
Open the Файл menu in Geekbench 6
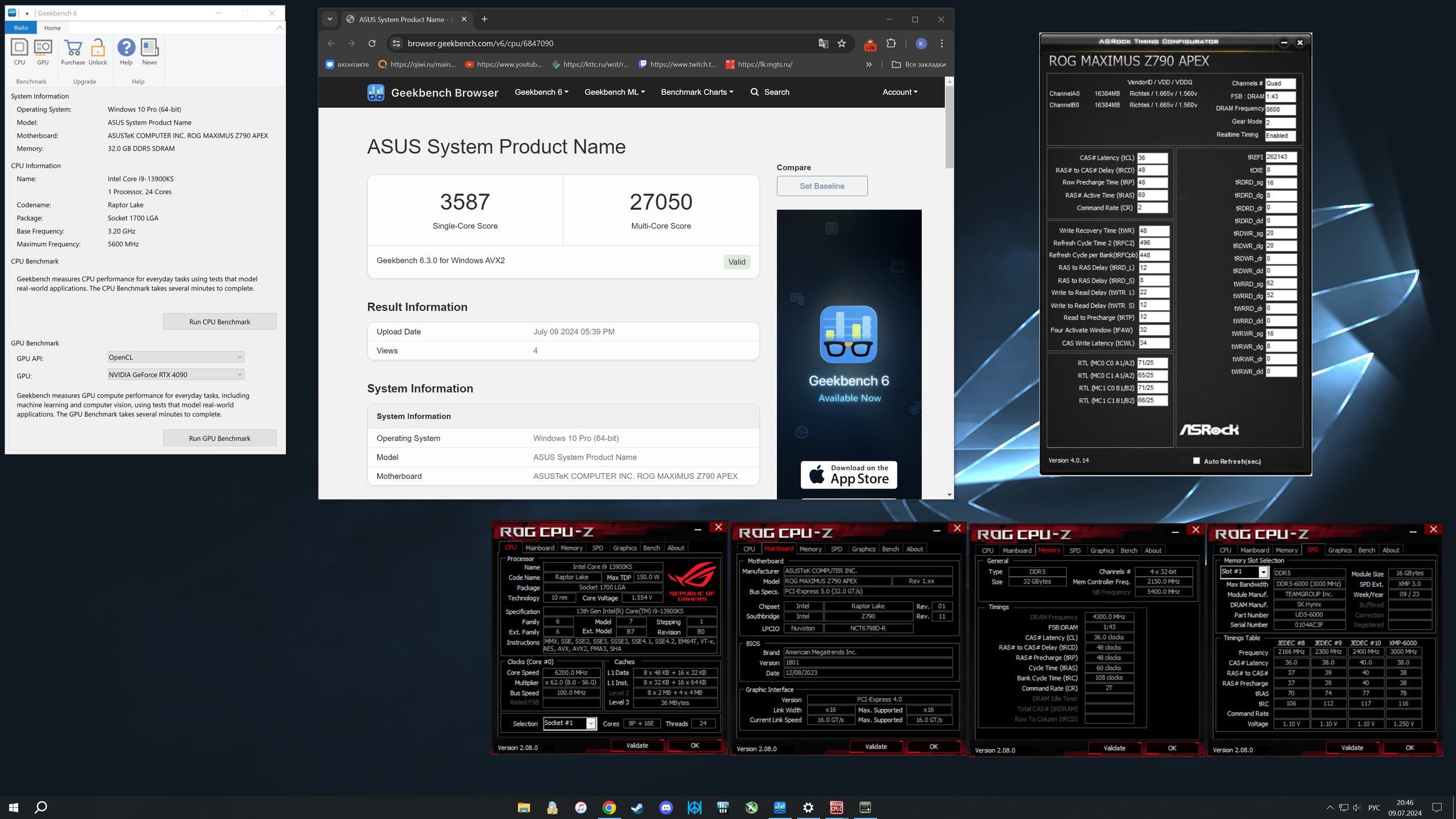coord(20,27)
